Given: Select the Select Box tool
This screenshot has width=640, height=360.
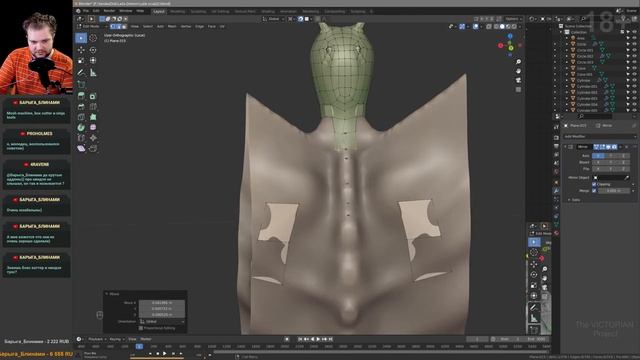Looking at the screenshot, I should (x=81, y=38).
